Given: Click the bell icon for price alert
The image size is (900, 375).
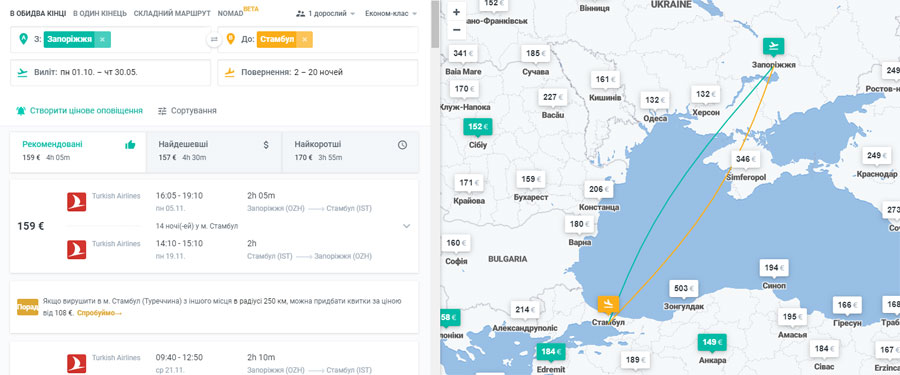Looking at the screenshot, I should [x=21, y=110].
